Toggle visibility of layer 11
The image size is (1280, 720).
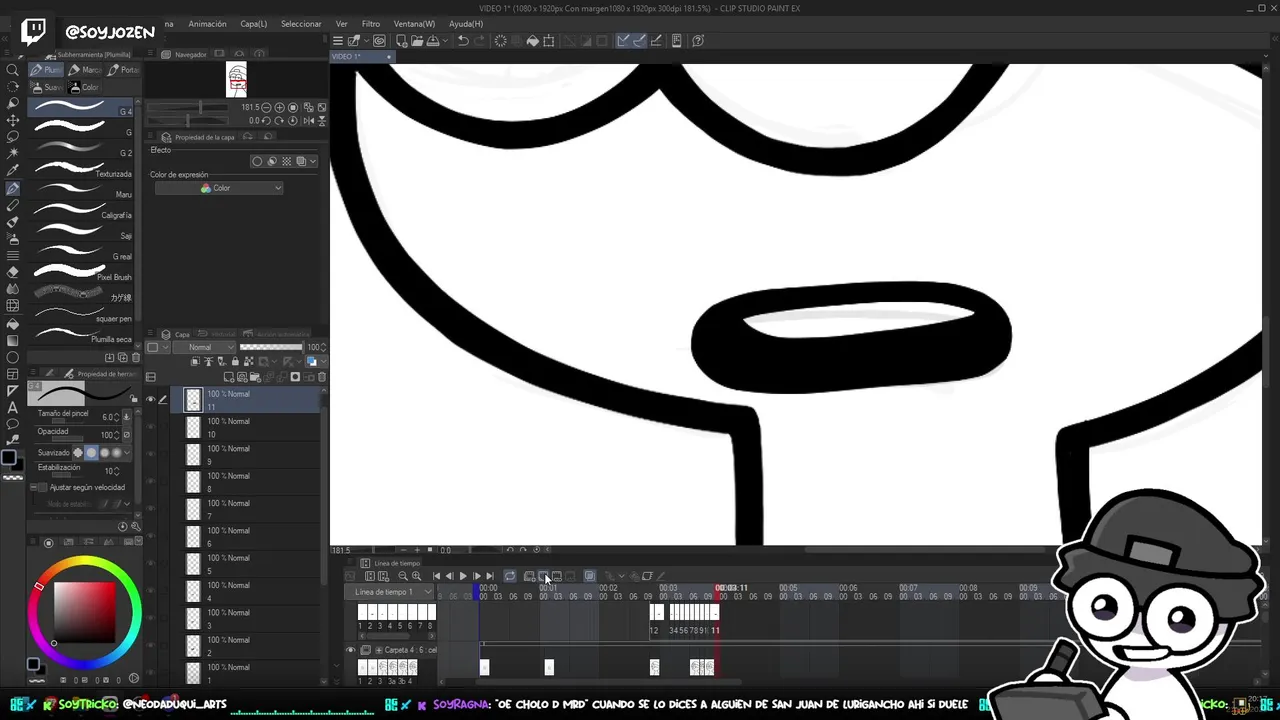[151, 400]
